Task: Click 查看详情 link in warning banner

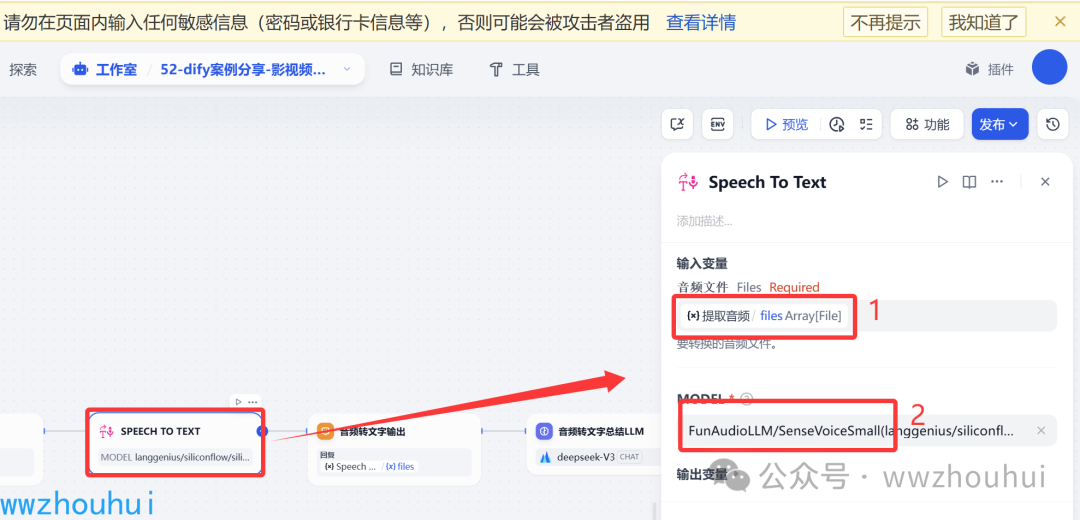Action: click(700, 23)
